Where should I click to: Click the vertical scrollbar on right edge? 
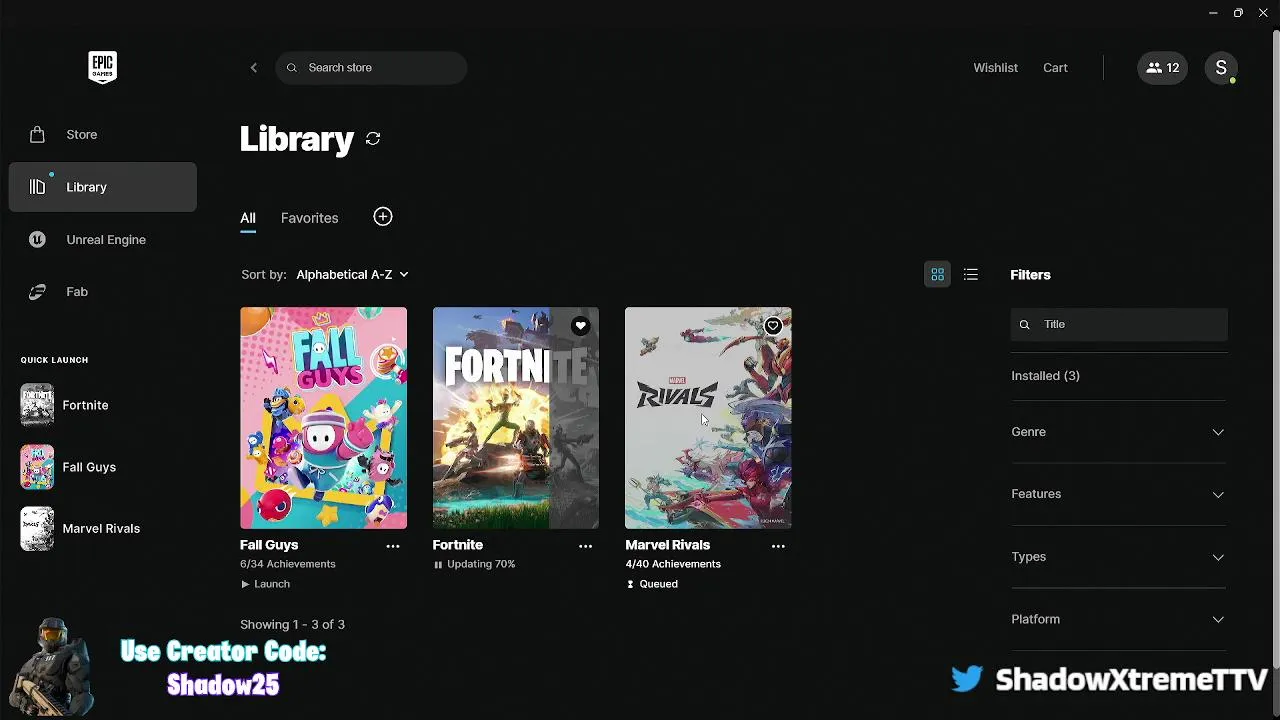click(1275, 350)
